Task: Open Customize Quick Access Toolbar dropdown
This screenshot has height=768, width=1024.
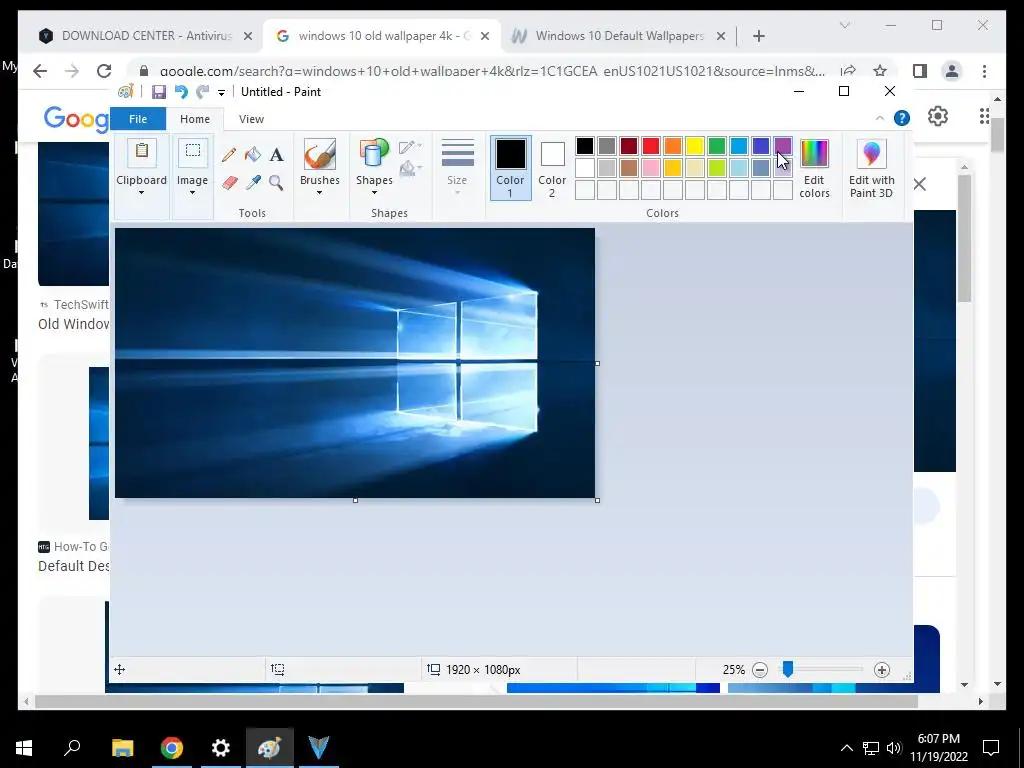Action: click(221, 92)
